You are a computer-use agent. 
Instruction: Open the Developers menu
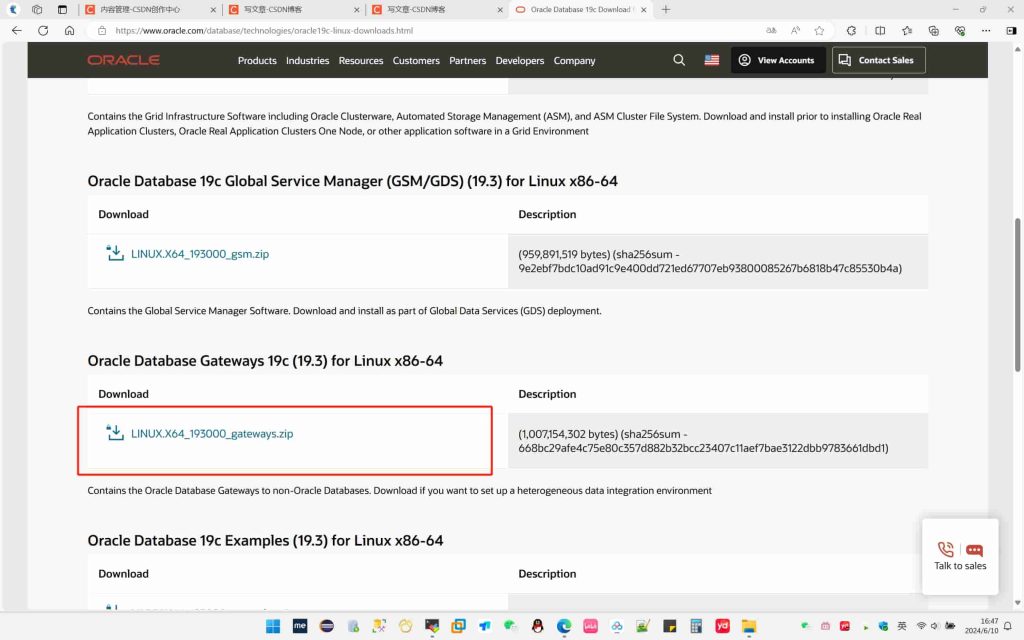(x=520, y=60)
